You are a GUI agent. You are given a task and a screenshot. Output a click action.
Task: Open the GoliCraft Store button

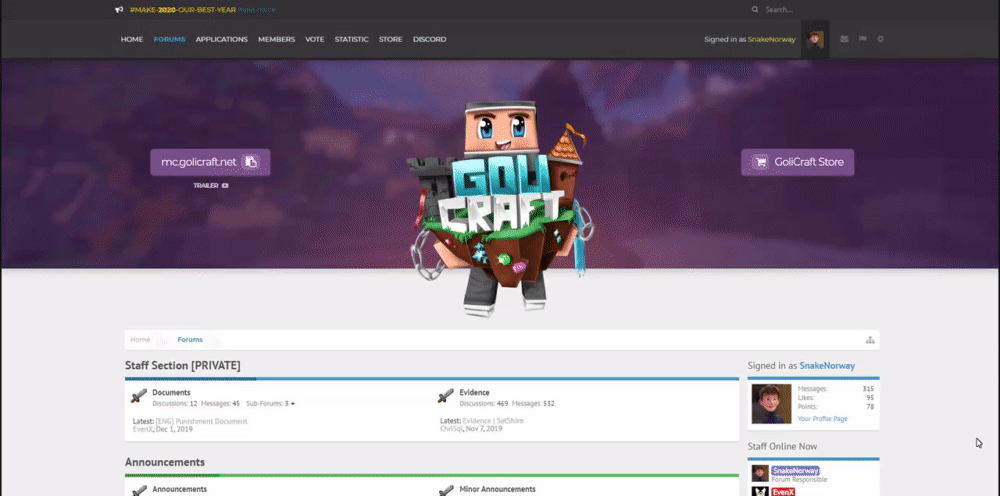pos(798,162)
